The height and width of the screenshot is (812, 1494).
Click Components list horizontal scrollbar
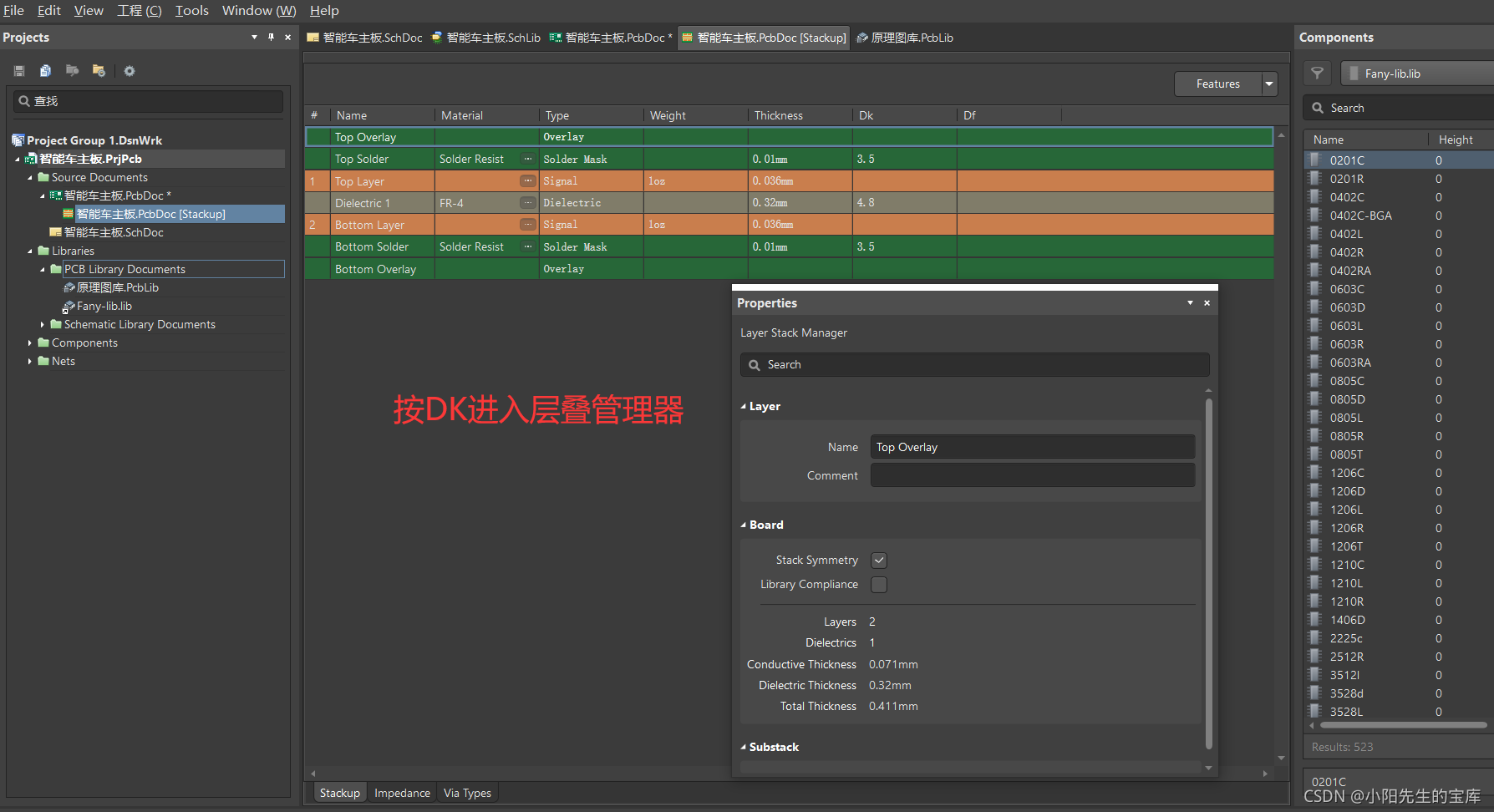(x=1403, y=725)
